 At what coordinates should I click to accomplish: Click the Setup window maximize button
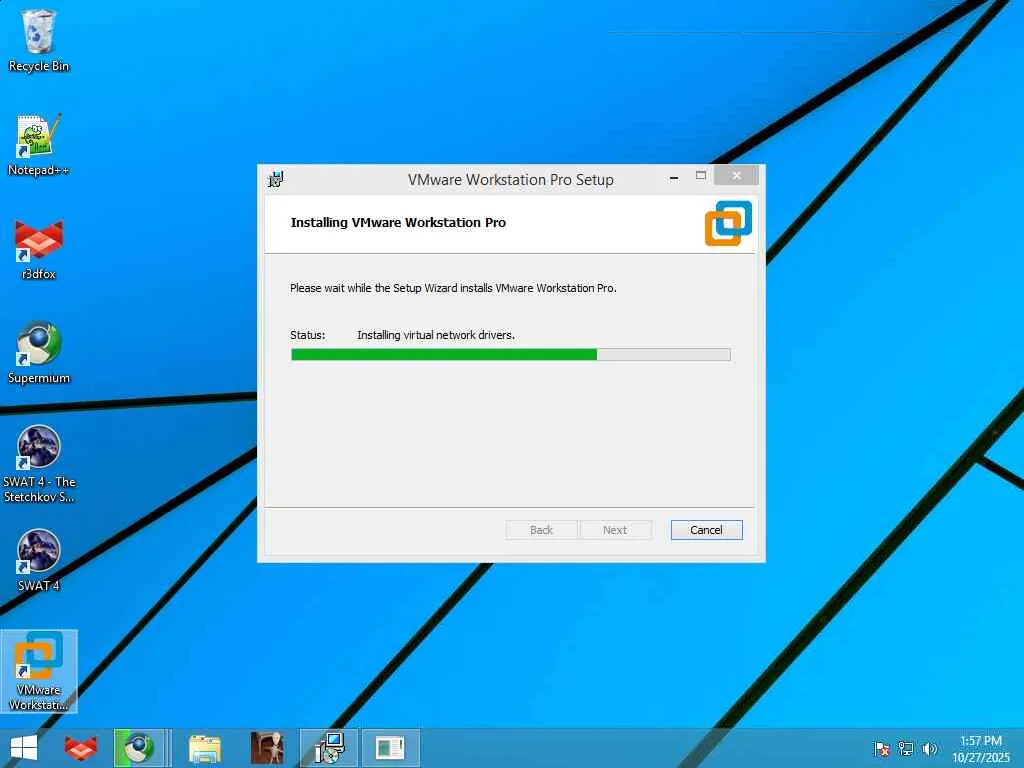pos(701,176)
